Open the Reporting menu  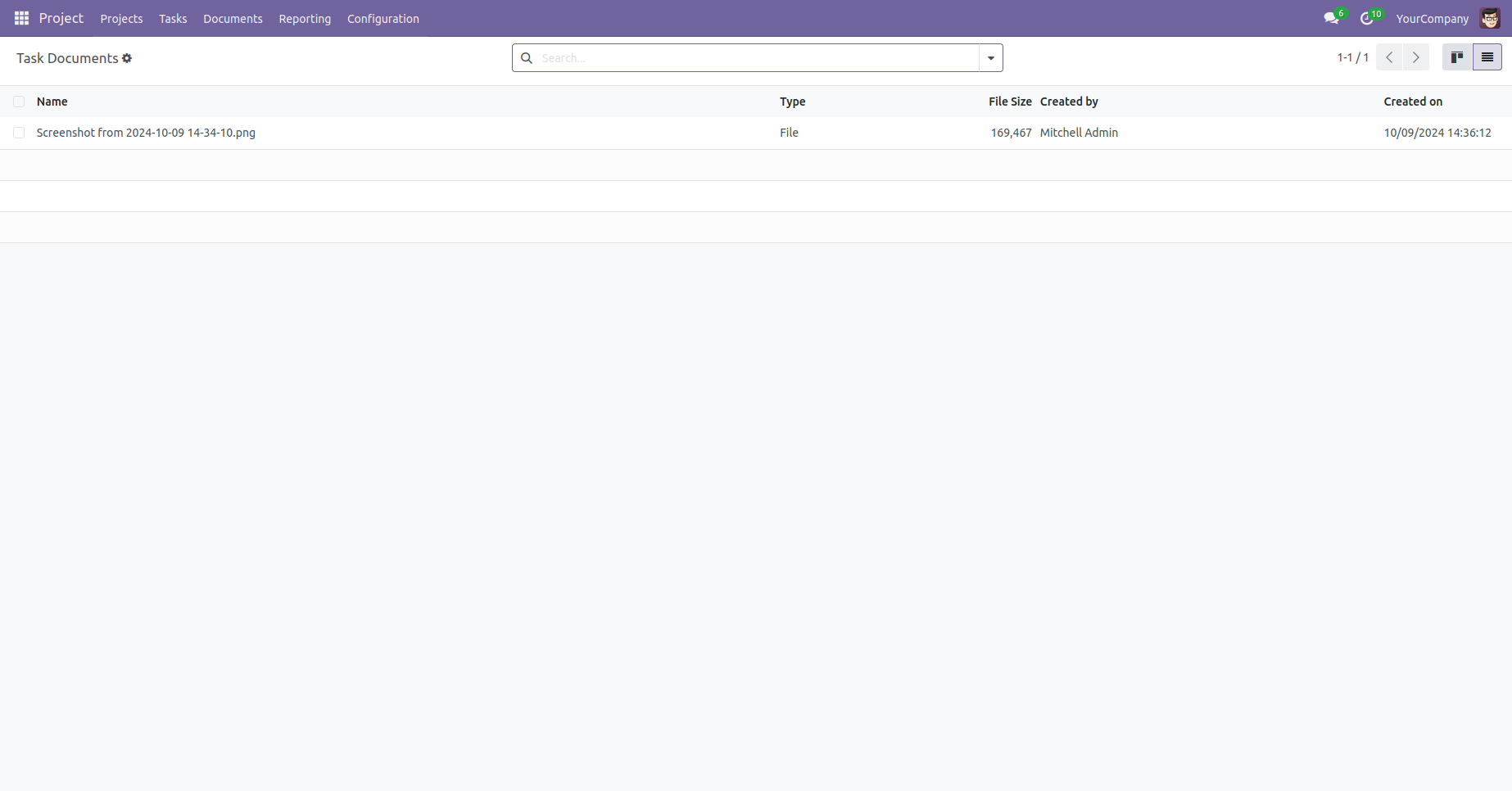pyautogui.click(x=305, y=18)
